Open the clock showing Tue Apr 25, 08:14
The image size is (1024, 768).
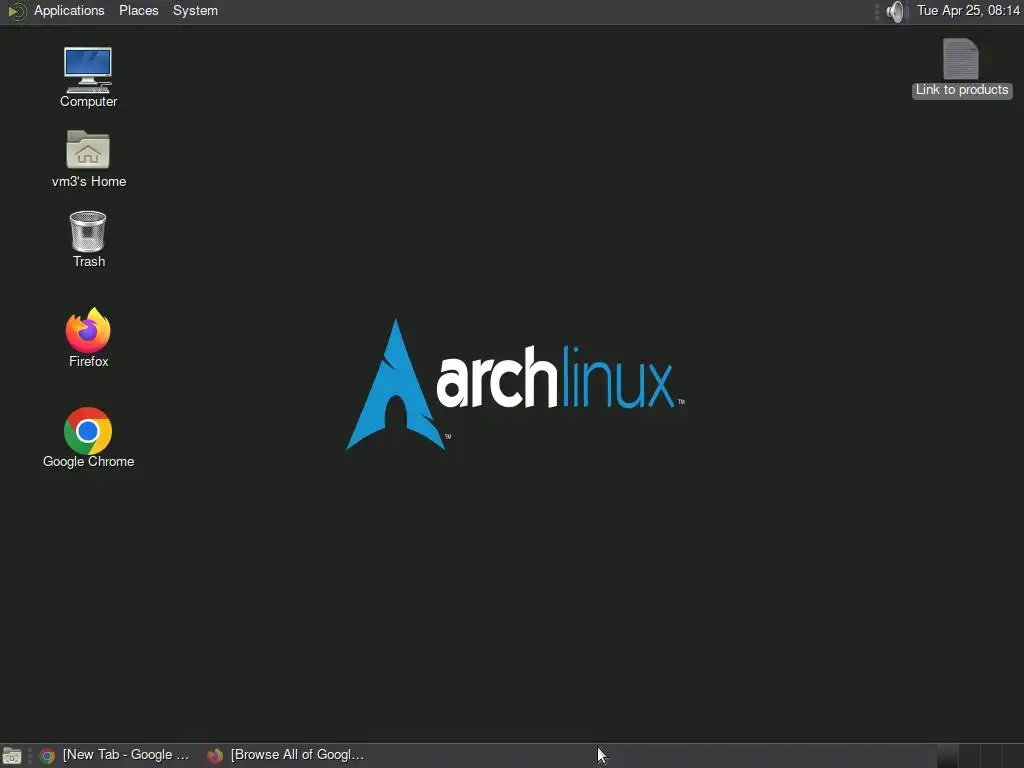968,10
